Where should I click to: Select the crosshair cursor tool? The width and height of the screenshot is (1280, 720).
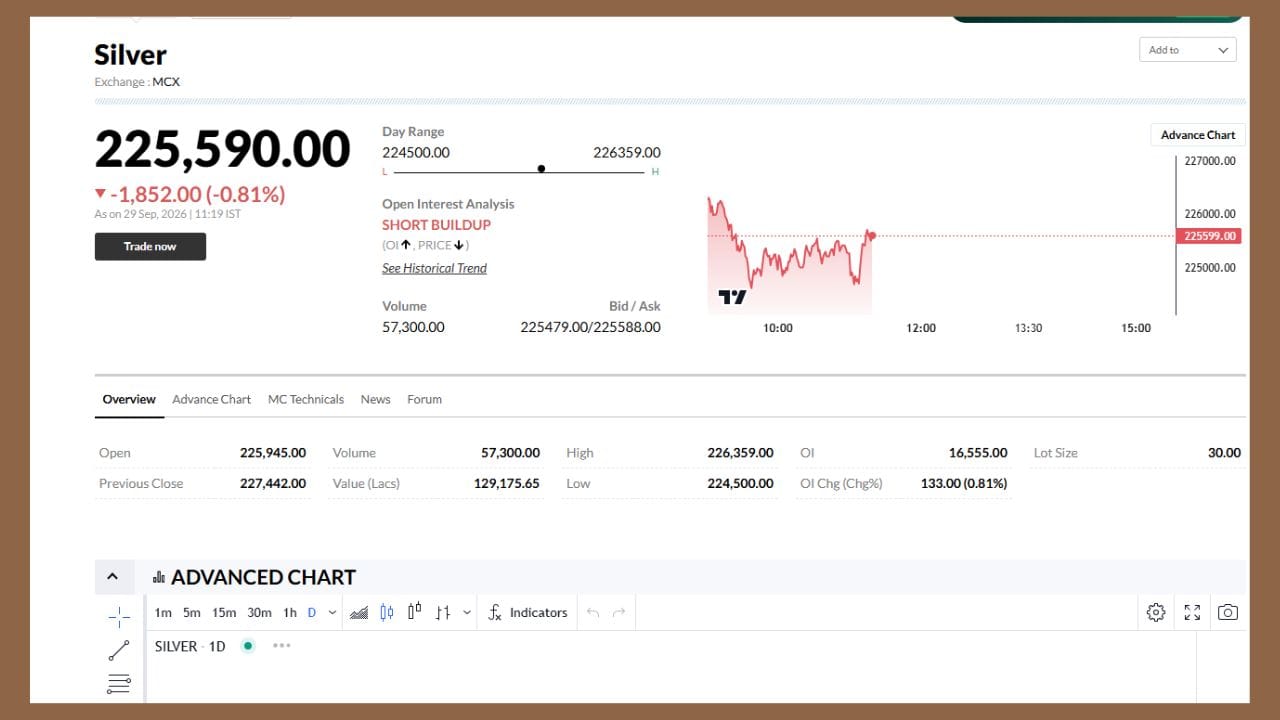click(x=119, y=617)
